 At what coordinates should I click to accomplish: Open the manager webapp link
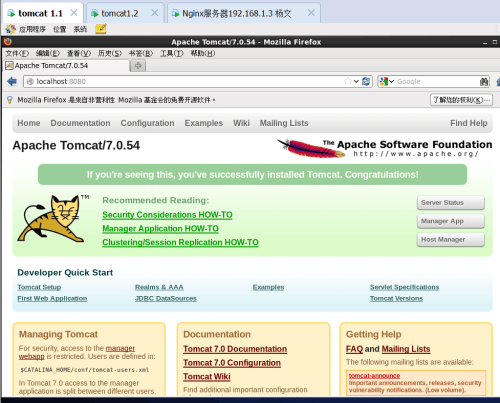click(x=120, y=348)
